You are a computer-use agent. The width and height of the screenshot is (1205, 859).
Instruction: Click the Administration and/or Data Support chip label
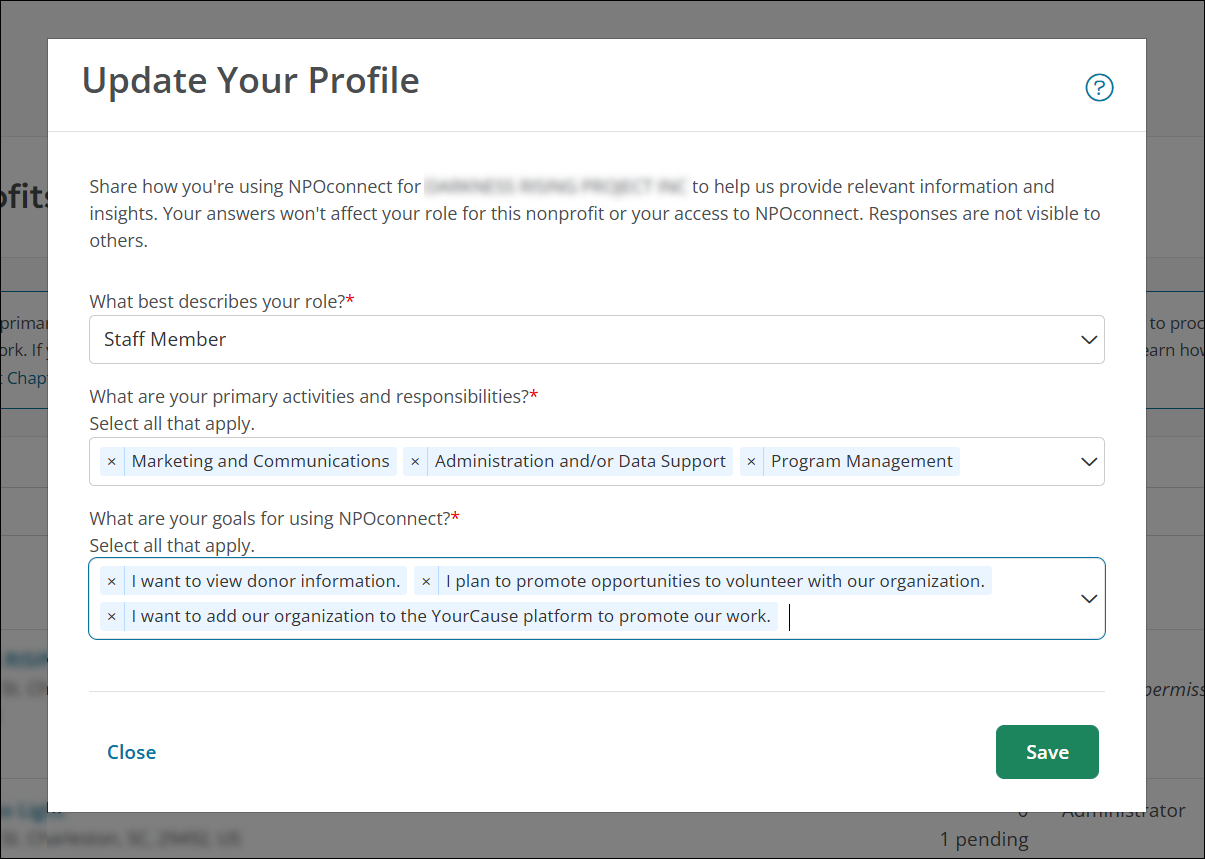click(x=580, y=462)
